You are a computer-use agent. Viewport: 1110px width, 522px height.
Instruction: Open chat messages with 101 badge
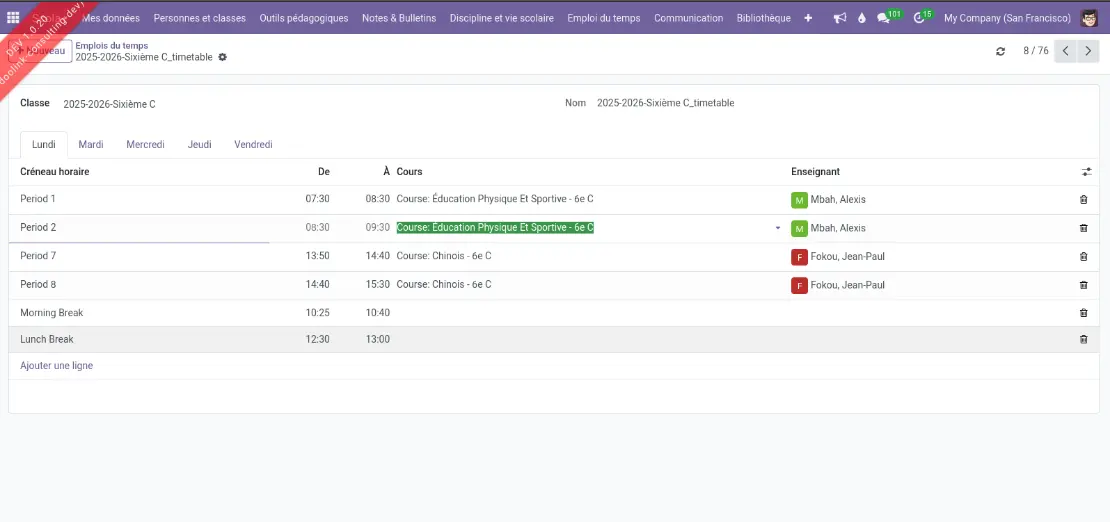(x=884, y=18)
